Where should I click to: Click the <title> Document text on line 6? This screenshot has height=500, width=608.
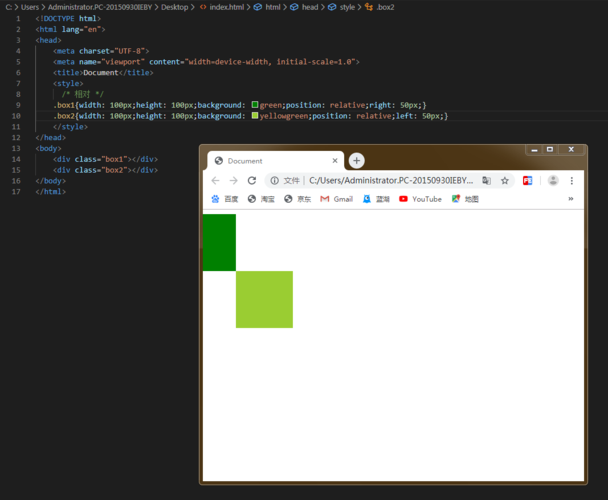coord(101,73)
